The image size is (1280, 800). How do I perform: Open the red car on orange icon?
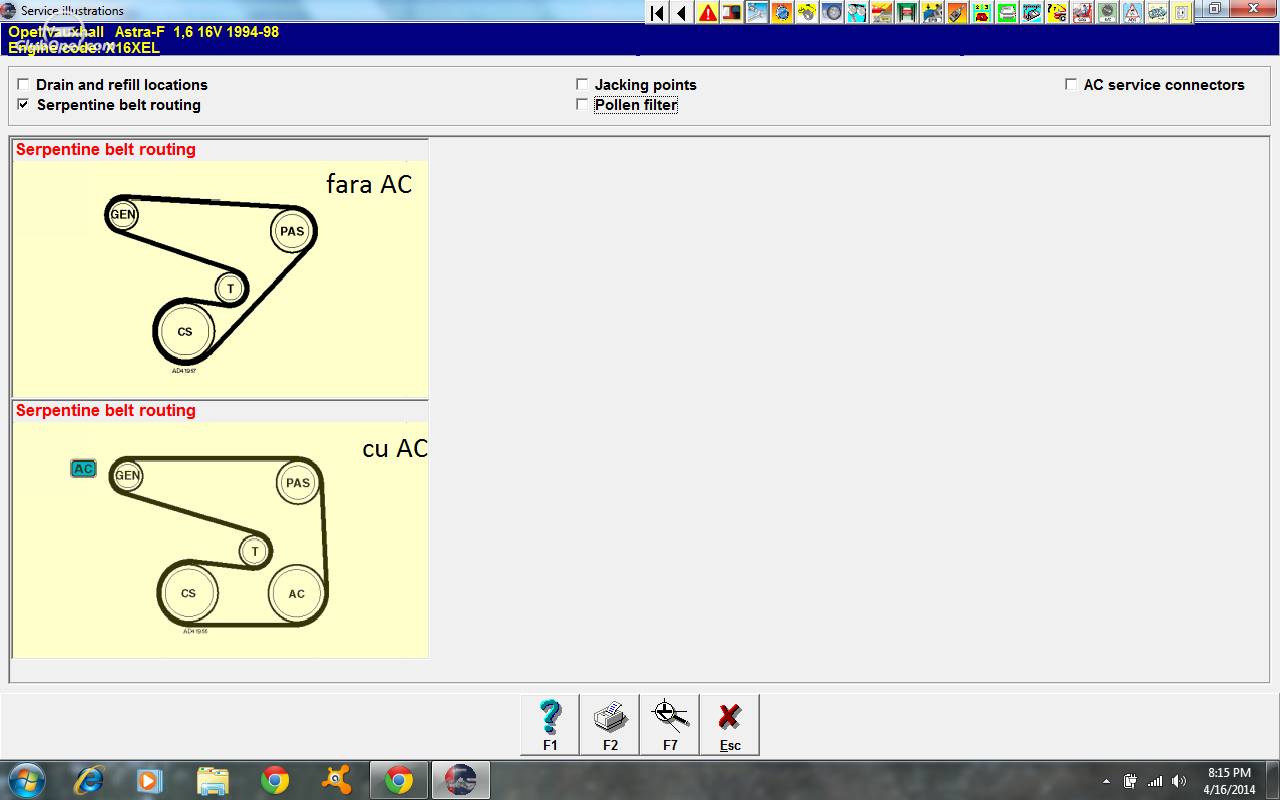tap(882, 12)
